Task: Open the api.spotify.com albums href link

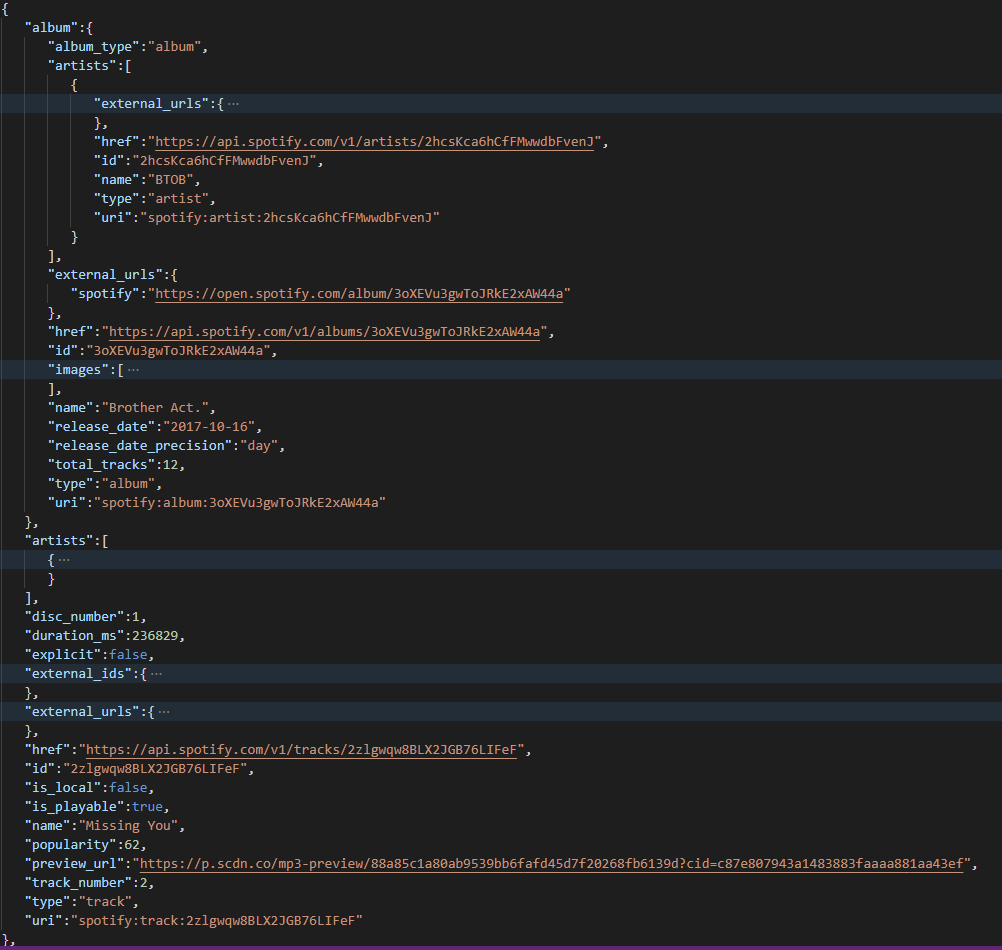Action: pos(325,332)
